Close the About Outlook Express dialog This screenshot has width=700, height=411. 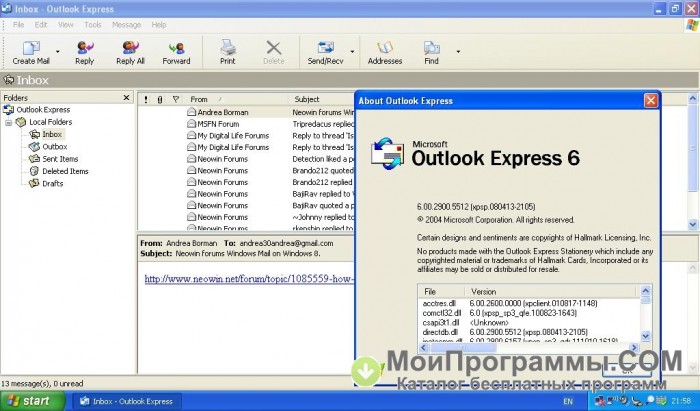point(650,100)
